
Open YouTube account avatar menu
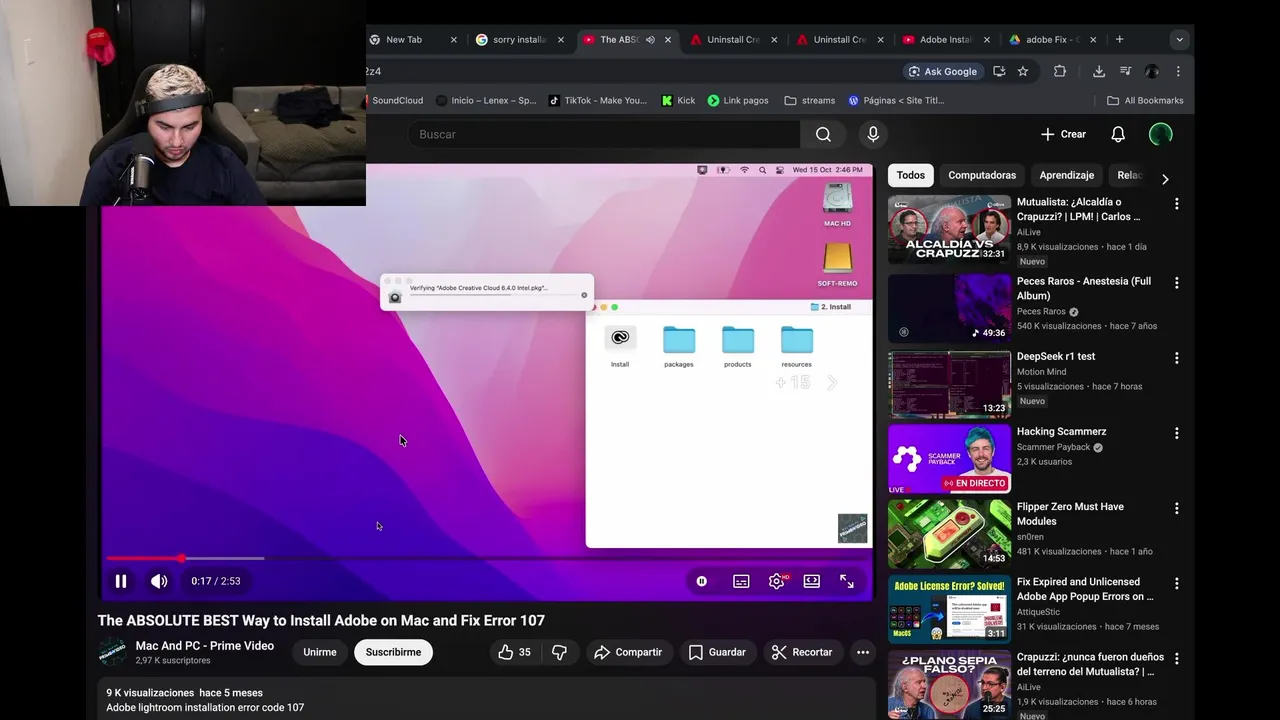pyautogui.click(x=1161, y=134)
